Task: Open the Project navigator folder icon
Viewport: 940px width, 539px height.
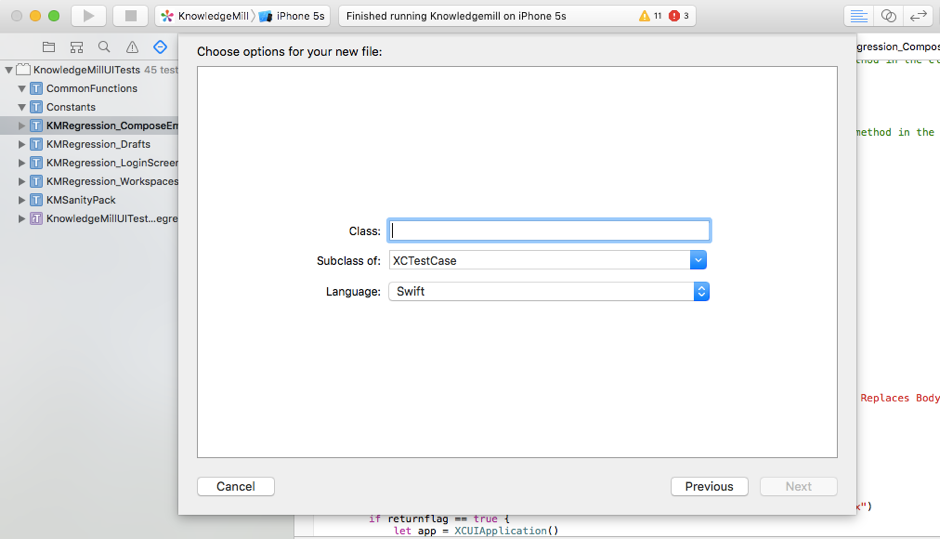Action: tap(48, 47)
